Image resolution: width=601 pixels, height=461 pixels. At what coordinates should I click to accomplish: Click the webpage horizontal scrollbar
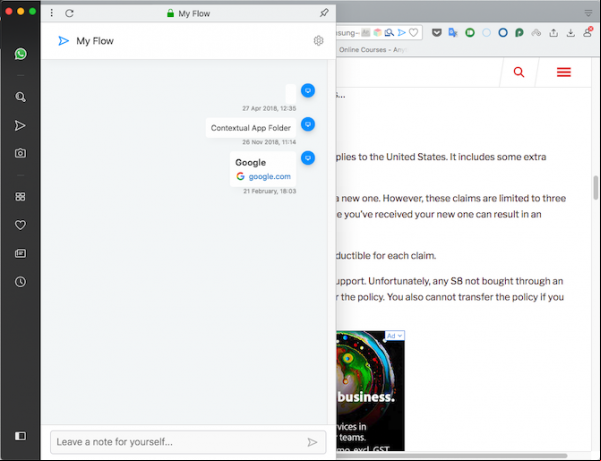click(x=452, y=455)
